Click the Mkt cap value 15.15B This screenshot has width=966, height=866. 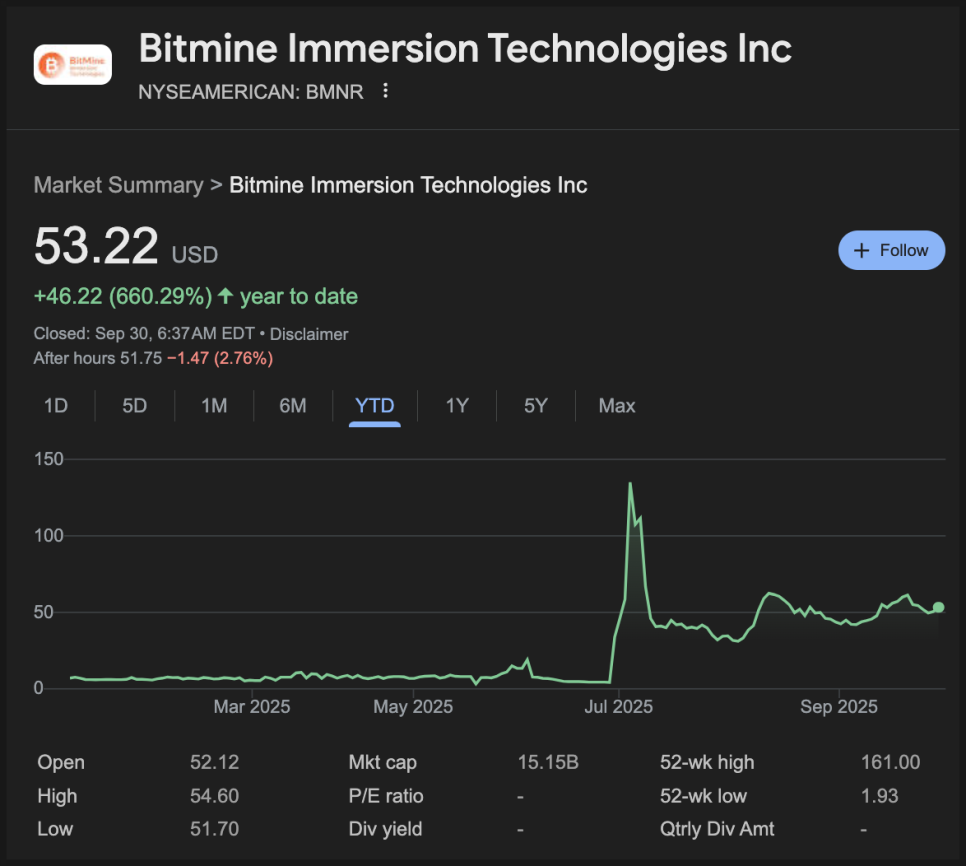coord(548,763)
